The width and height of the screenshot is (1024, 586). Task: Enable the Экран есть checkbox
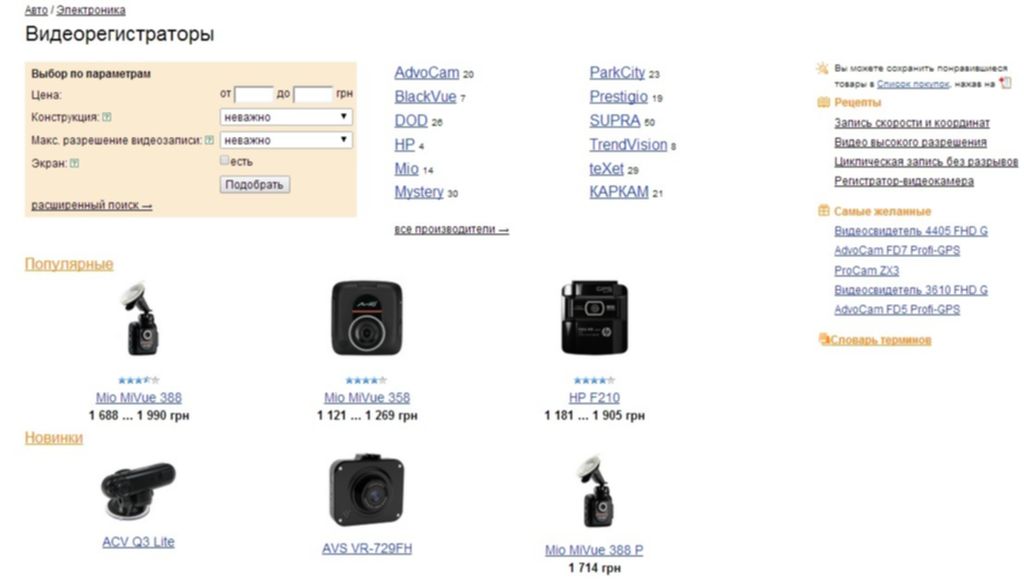225,160
